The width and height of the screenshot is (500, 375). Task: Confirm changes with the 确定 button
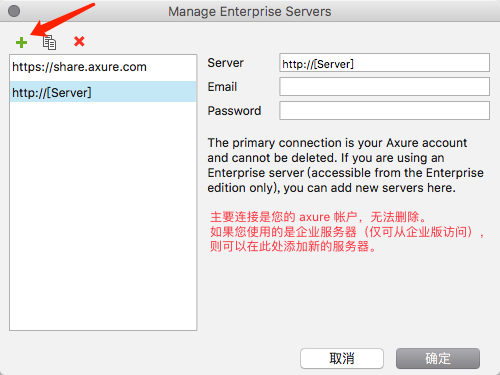coord(438,359)
